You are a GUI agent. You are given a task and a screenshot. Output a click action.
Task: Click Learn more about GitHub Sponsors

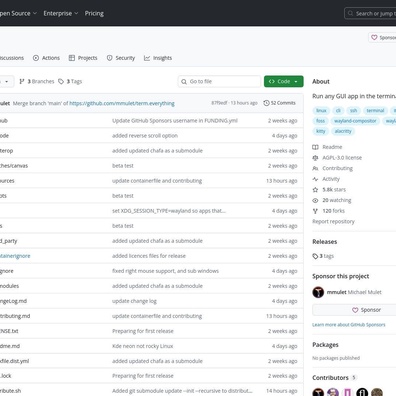(x=349, y=325)
